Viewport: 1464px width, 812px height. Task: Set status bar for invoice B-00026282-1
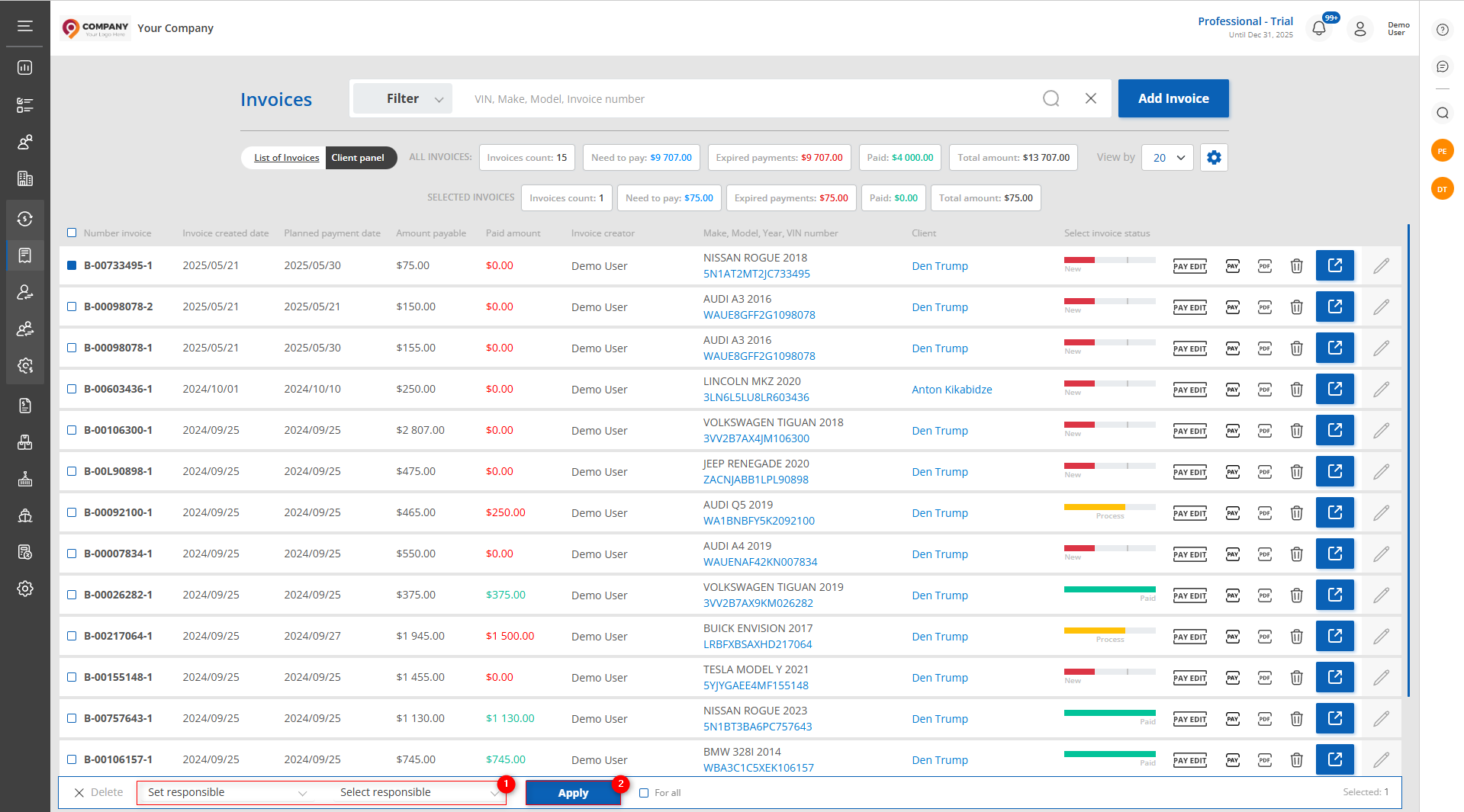click(1109, 589)
